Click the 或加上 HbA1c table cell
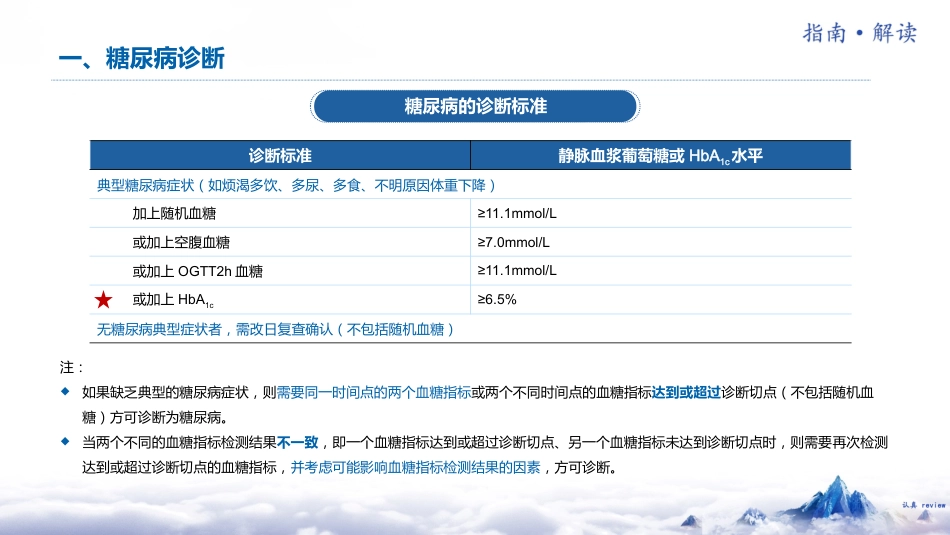The image size is (950, 535). coord(280,299)
